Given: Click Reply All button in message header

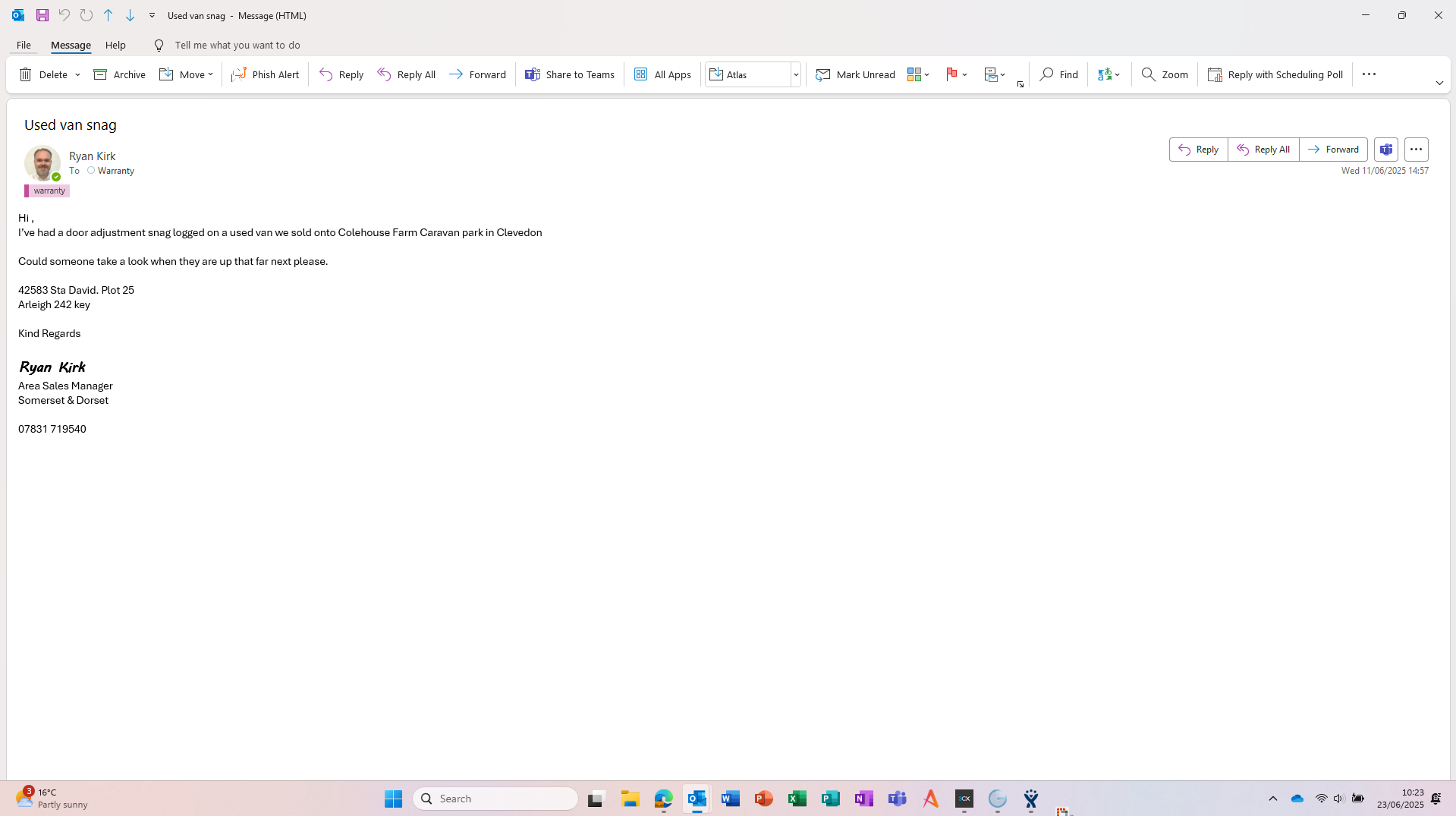Looking at the screenshot, I should 1263,150.
